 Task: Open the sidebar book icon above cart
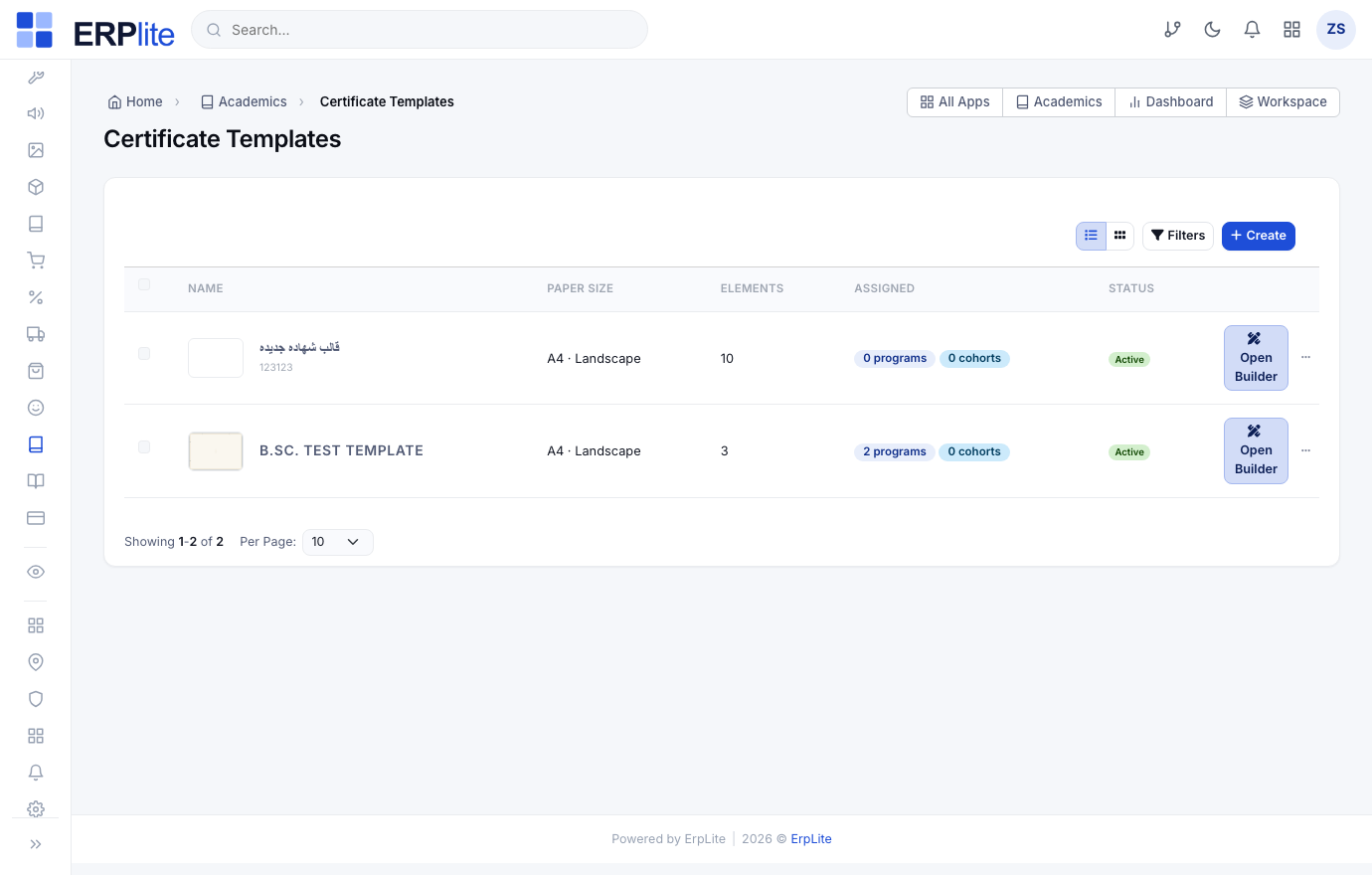point(36,224)
